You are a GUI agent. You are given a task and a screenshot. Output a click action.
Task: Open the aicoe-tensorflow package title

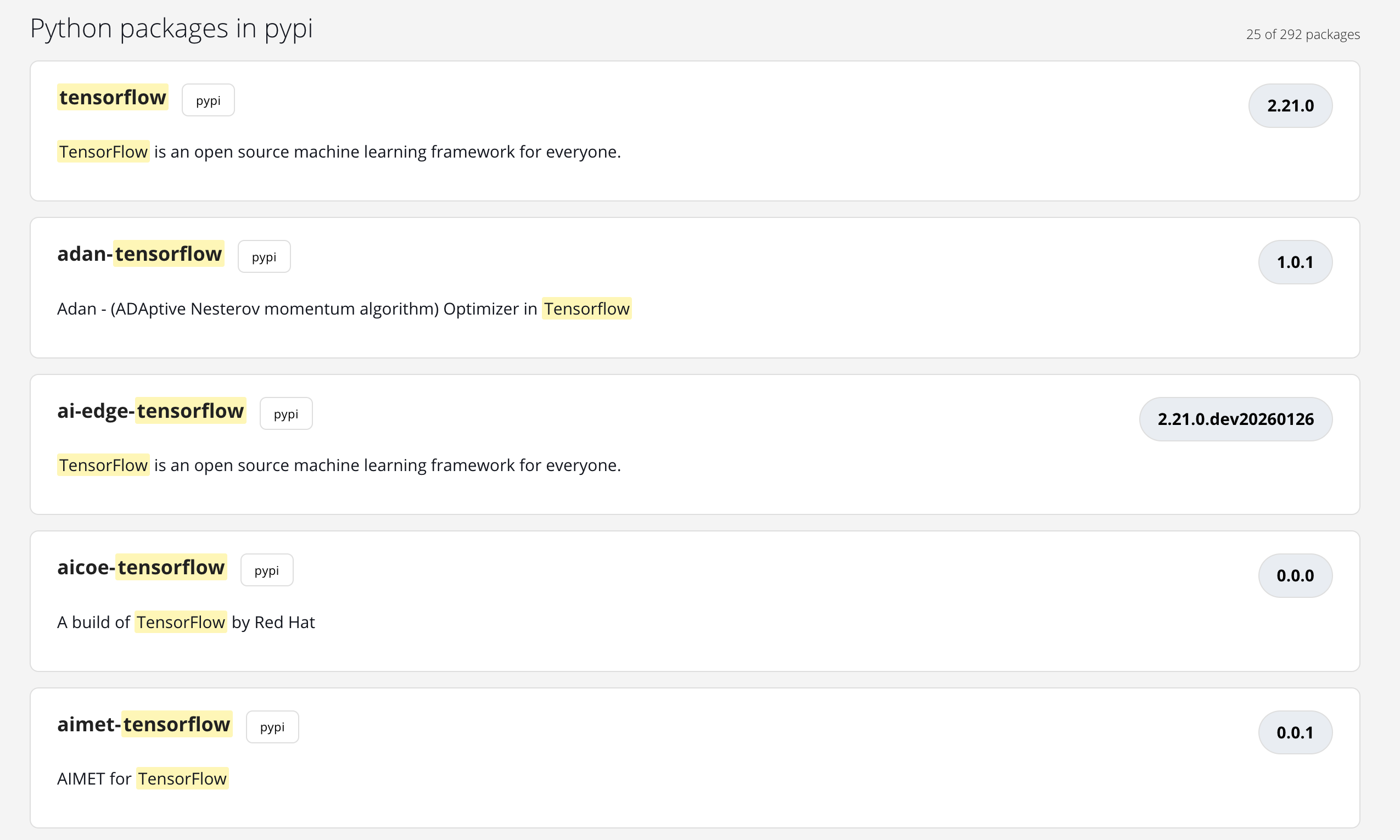tap(142, 567)
